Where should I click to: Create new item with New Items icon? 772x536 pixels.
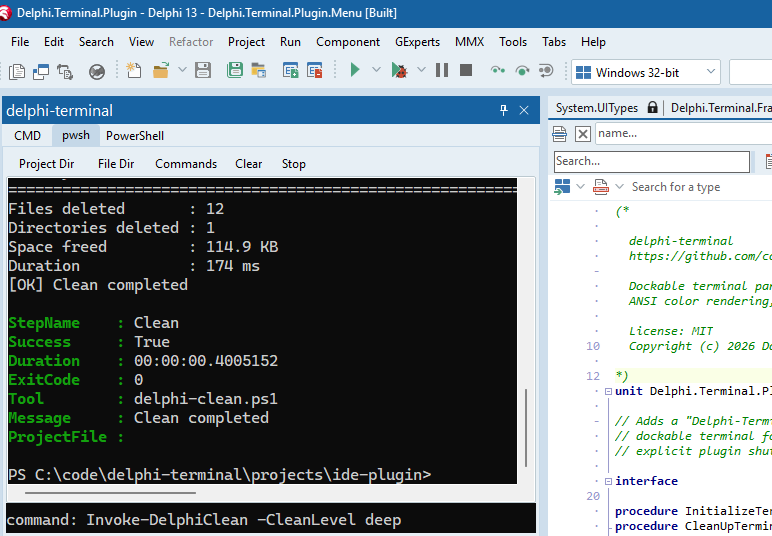click(x=134, y=70)
